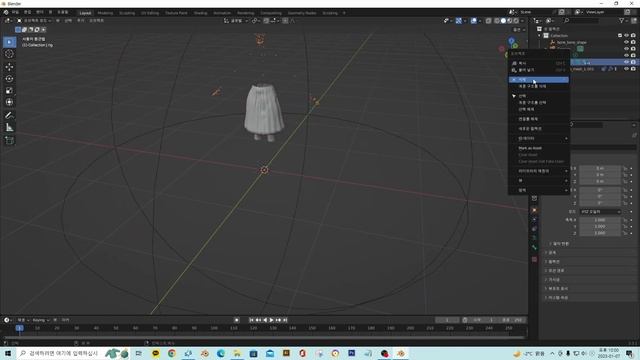This screenshot has height=360, width=640.
Task: Select the Move tool in the viewport toolbar
Action: pos(9,67)
